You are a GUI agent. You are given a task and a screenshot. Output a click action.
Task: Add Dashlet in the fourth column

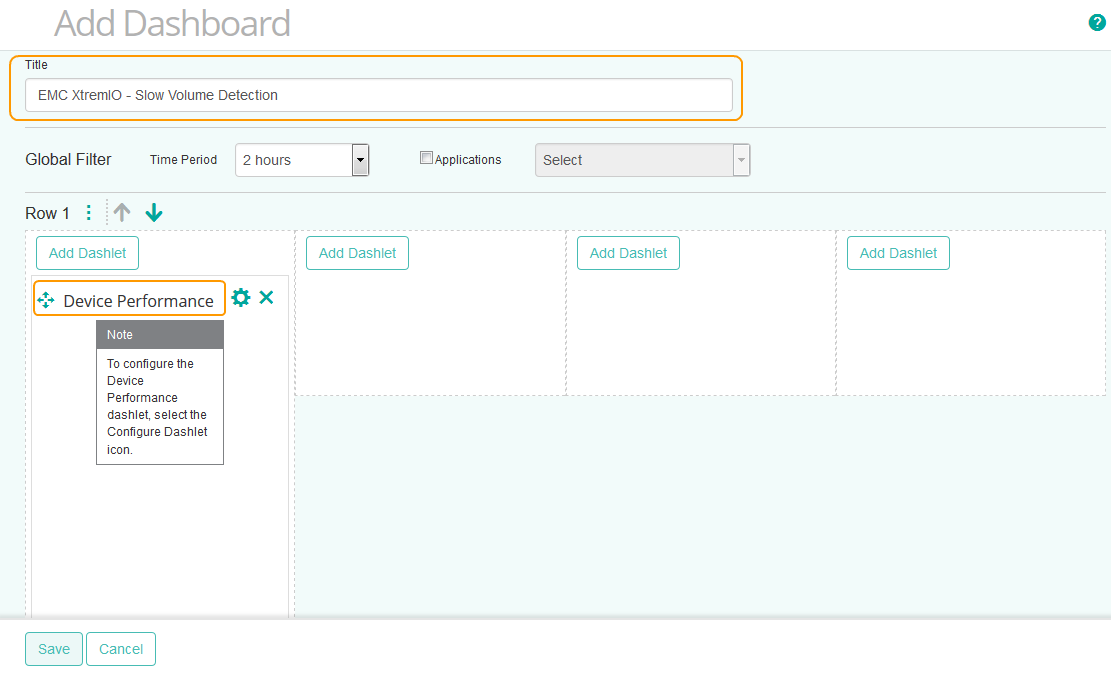coord(898,253)
